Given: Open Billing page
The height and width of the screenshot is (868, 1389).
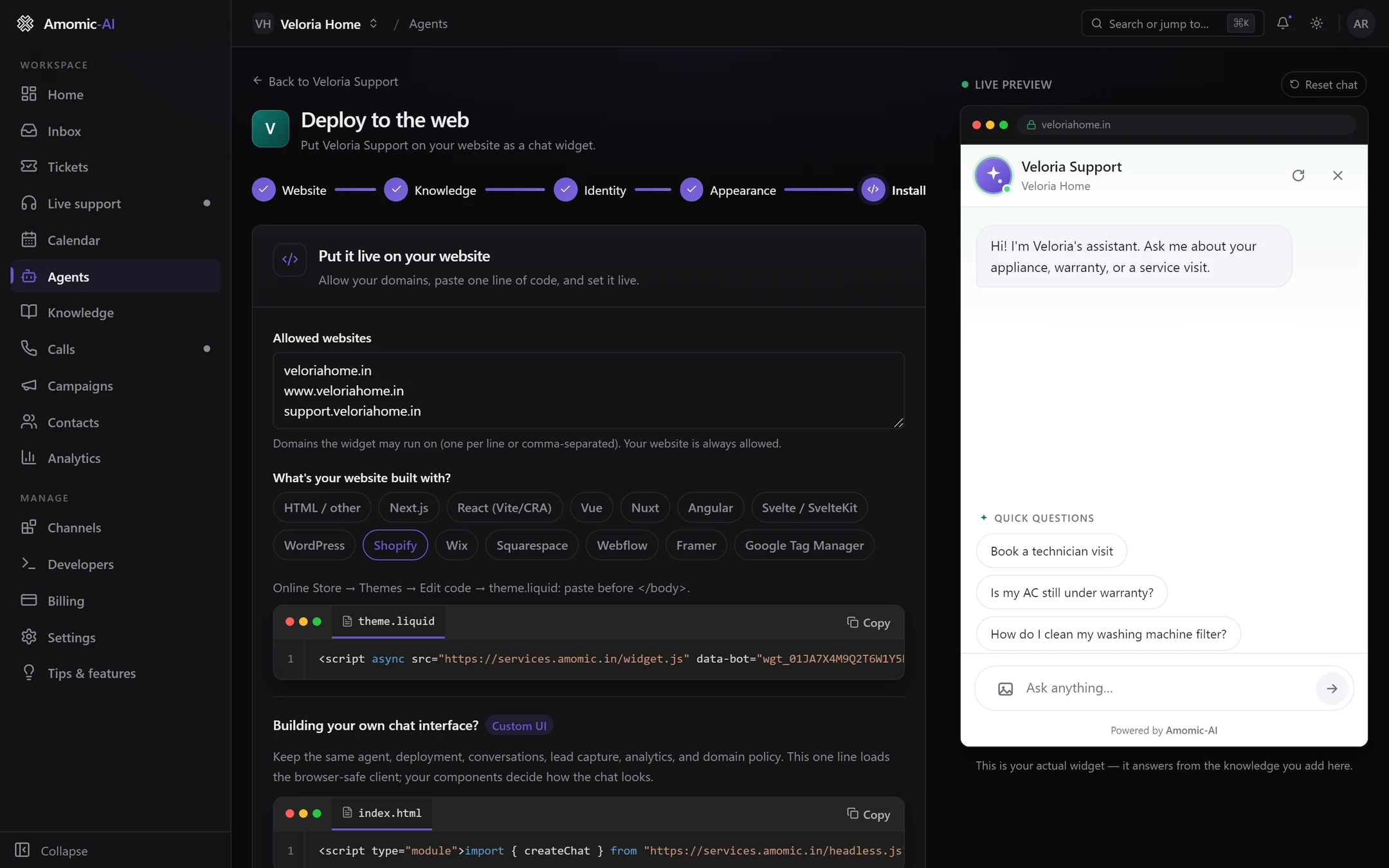Looking at the screenshot, I should coord(116,601).
